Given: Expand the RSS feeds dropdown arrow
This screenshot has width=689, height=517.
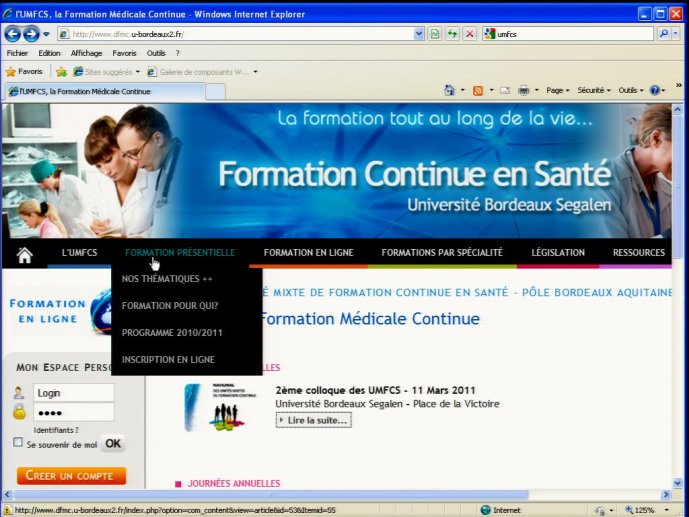Looking at the screenshot, I should [491, 90].
